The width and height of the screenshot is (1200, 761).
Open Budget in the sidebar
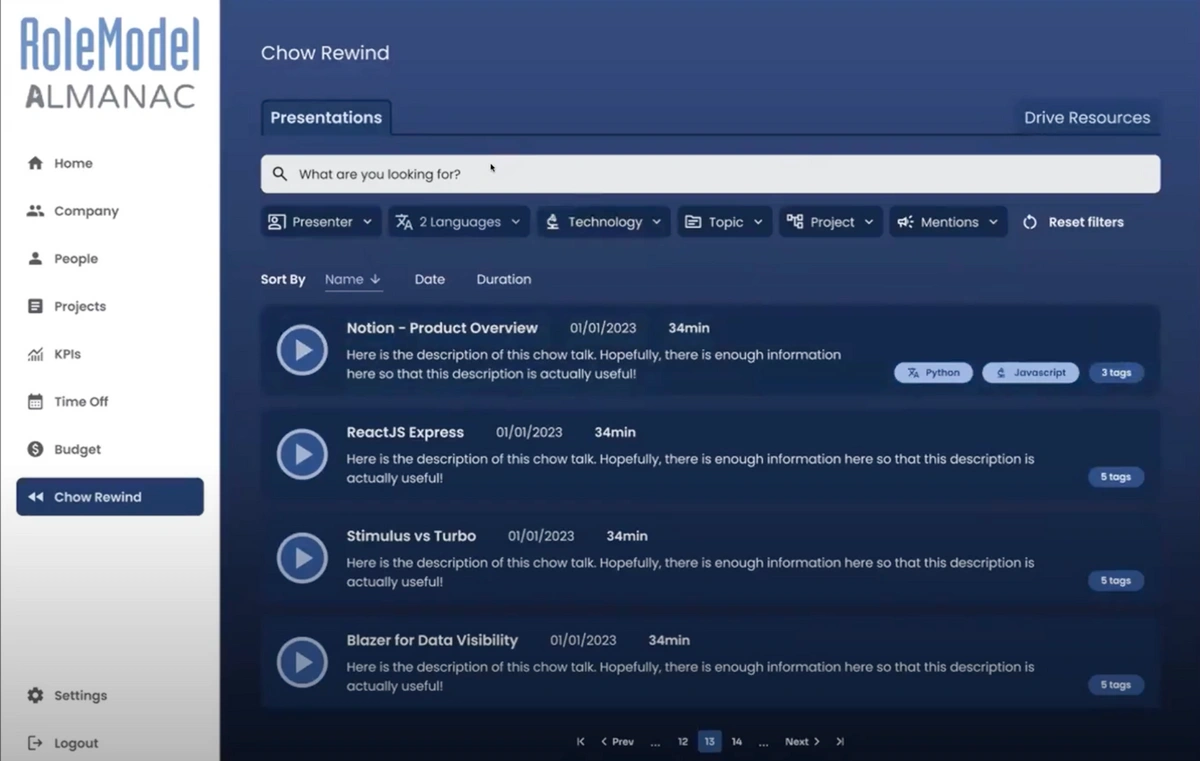(x=110, y=449)
